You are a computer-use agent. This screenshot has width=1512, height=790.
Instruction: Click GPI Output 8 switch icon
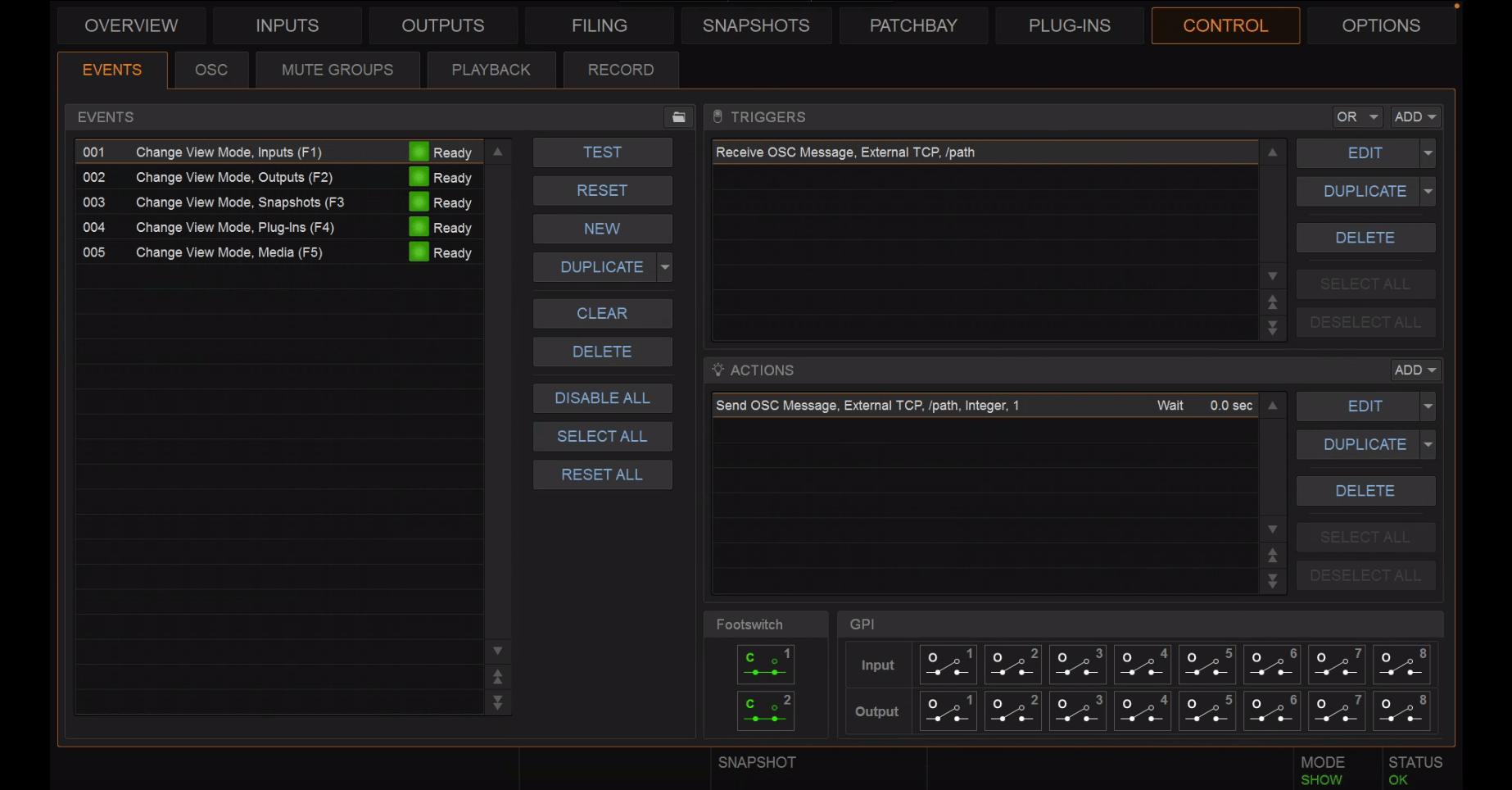1401,711
